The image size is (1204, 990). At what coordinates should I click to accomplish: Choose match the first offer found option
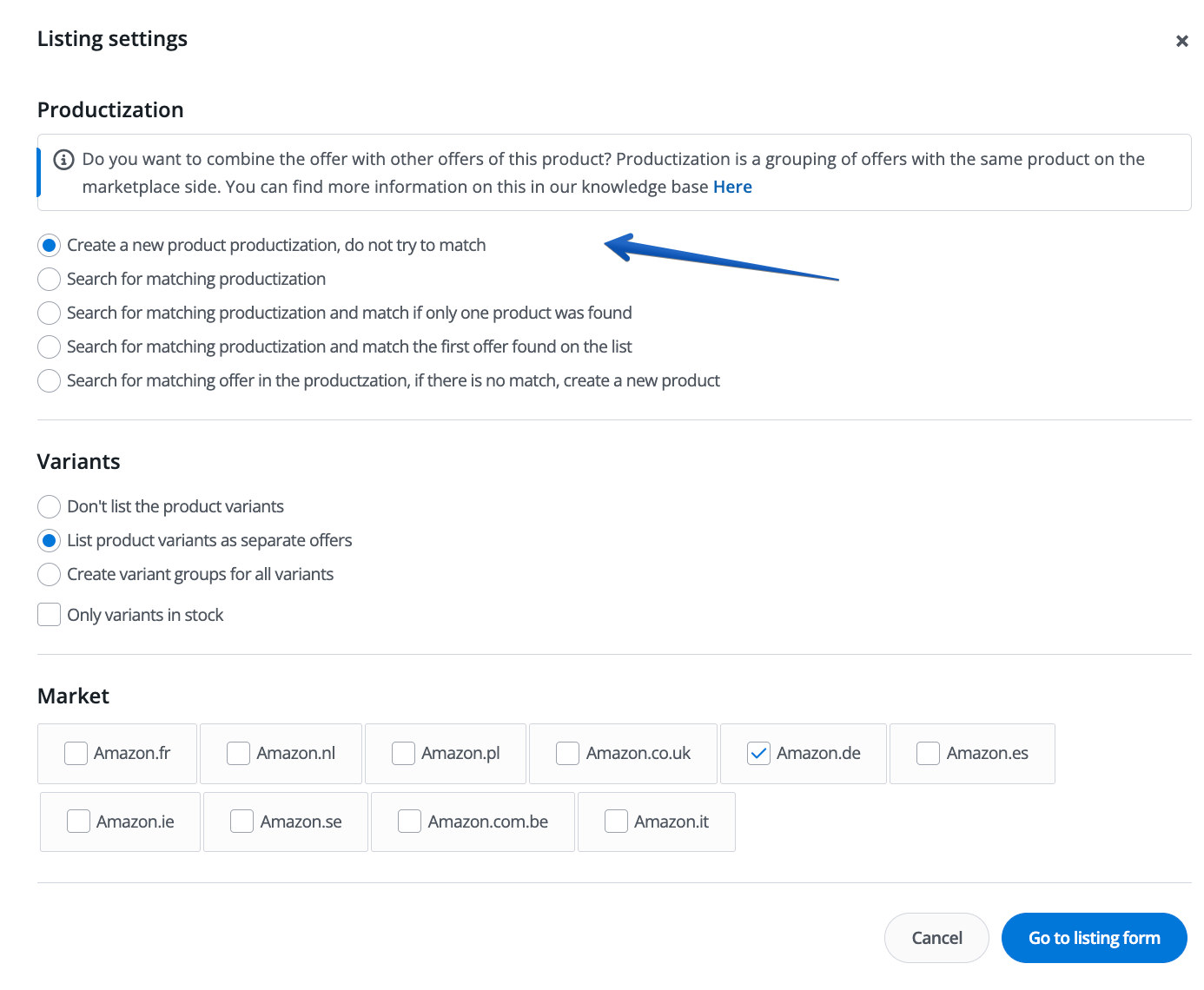[50, 347]
